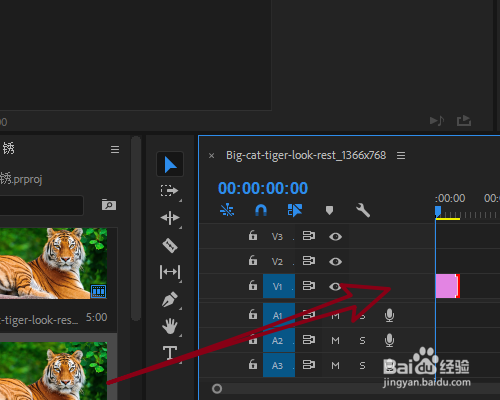Select the pink clip on V1

coord(448,286)
